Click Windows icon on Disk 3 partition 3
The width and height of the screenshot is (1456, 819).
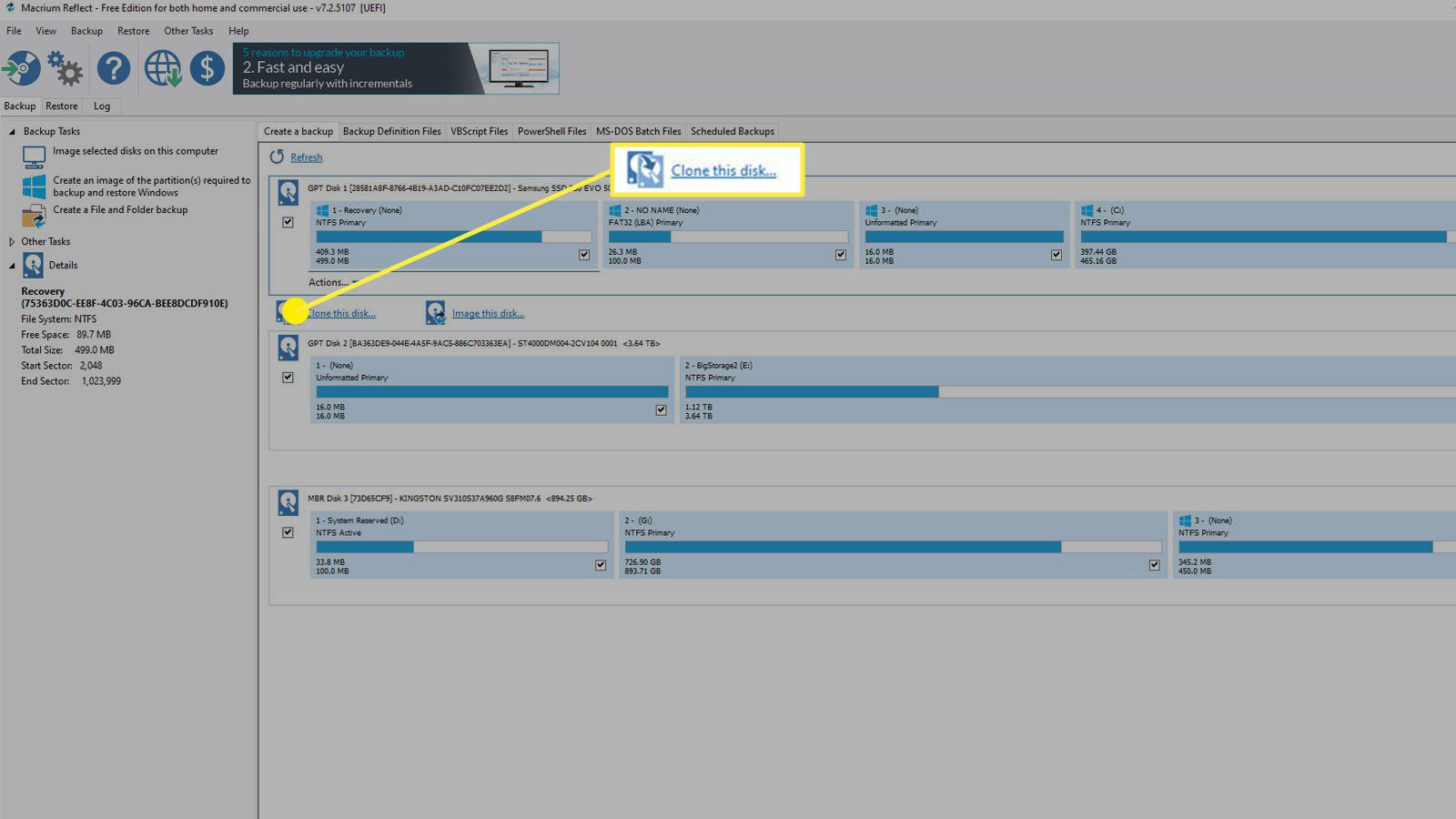click(x=1185, y=521)
